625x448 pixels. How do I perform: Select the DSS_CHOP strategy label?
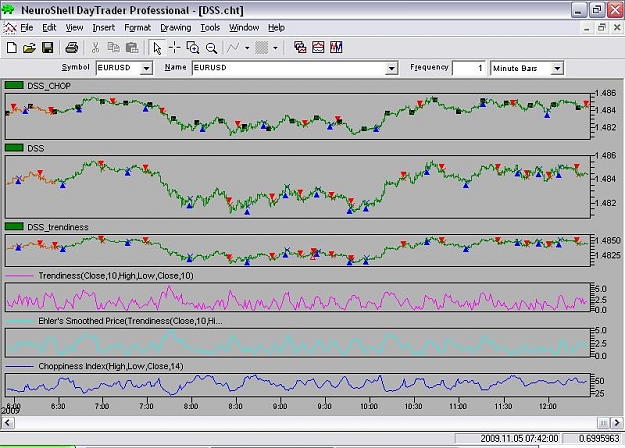pyautogui.click(x=49, y=86)
